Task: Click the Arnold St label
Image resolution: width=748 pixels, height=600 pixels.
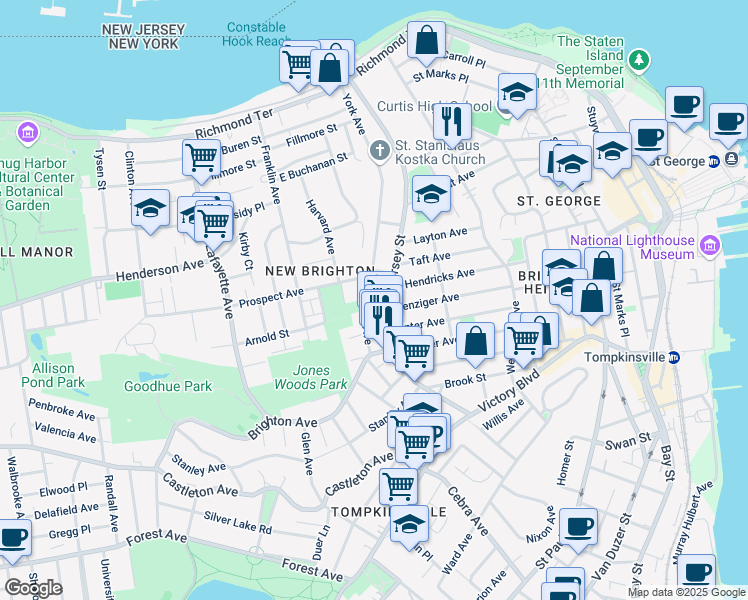Action: pyautogui.click(x=267, y=338)
